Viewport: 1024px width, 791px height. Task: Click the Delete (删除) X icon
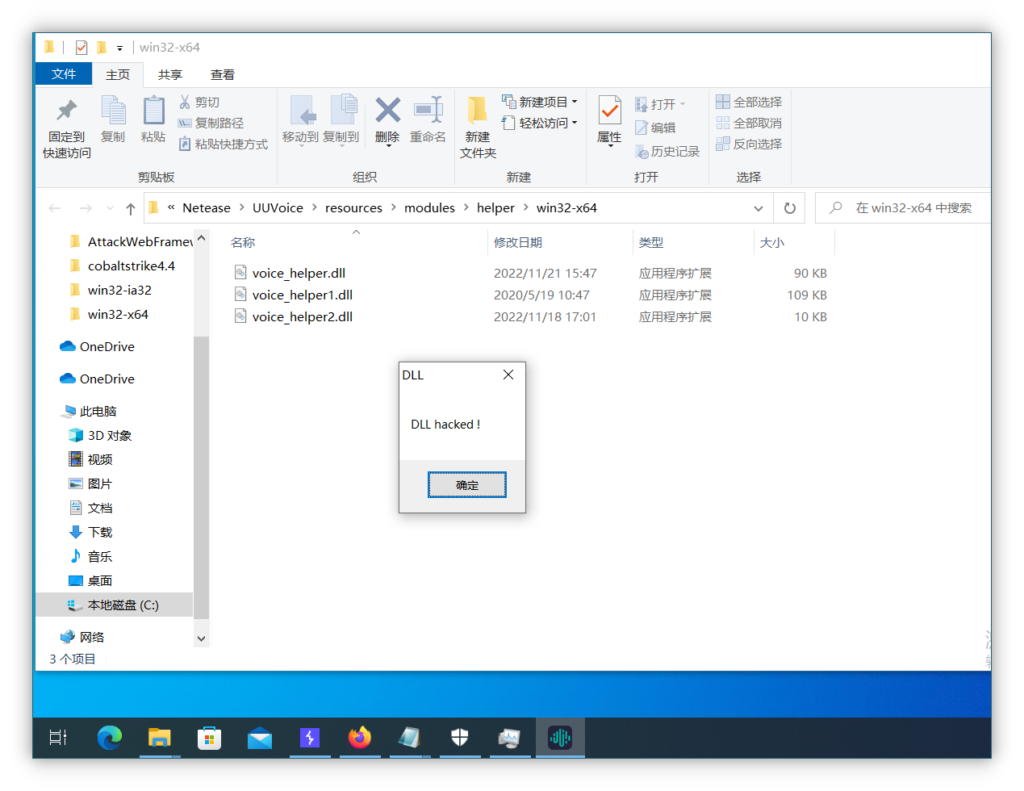[388, 110]
